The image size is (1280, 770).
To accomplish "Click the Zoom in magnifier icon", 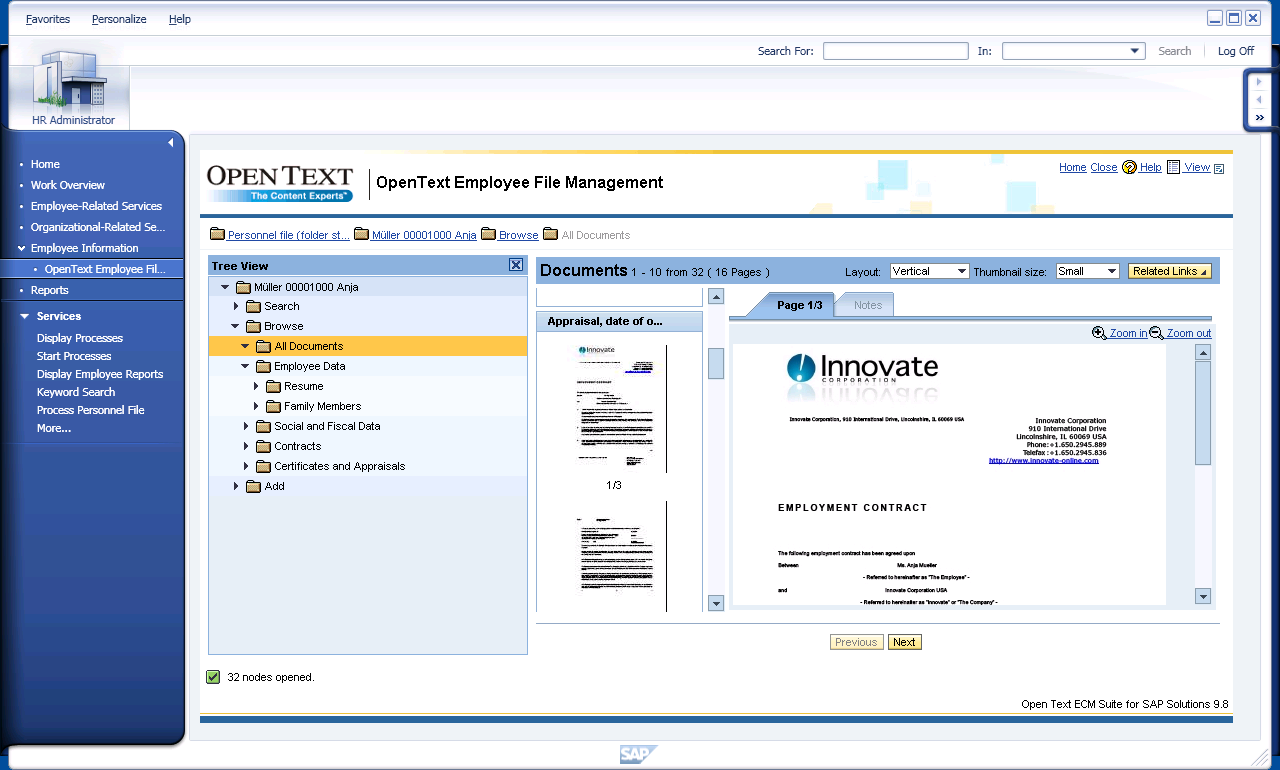I will (1099, 333).
